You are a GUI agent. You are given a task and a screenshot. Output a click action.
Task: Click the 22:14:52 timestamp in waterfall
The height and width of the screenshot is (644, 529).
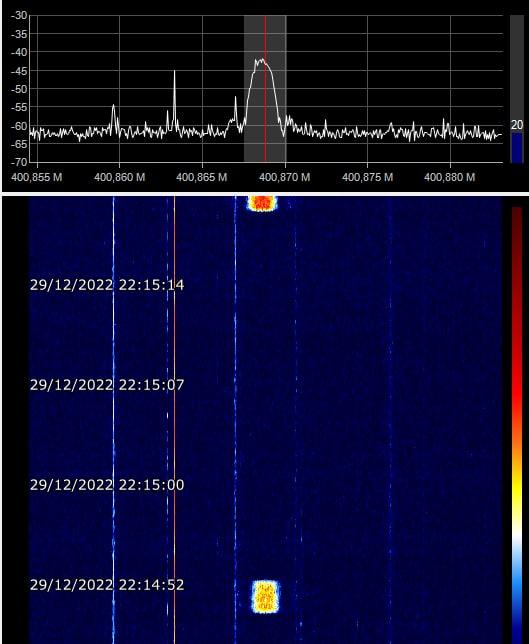tap(152, 584)
